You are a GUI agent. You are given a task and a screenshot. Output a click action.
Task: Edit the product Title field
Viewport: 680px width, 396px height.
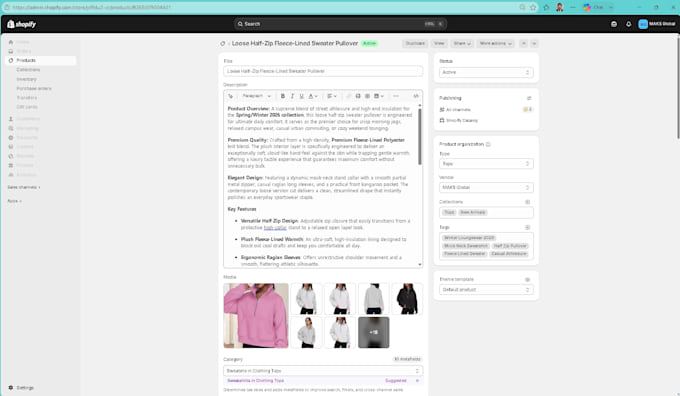coord(323,71)
